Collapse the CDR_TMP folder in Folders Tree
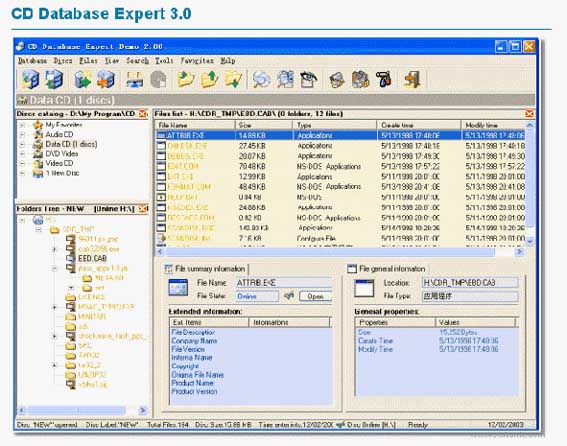Image resolution: width=567 pixels, height=446 pixels. [39, 230]
